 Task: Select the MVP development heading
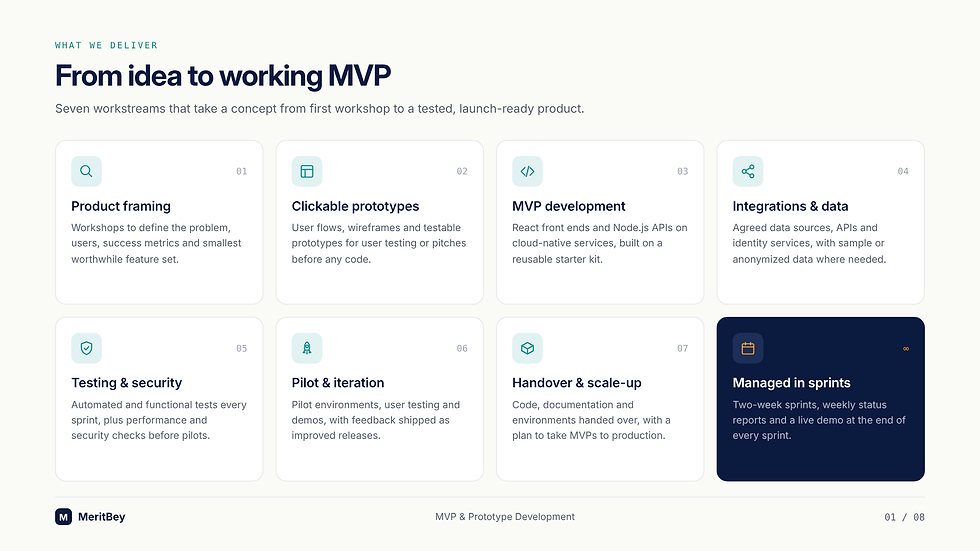pyautogui.click(x=569, y=206)
